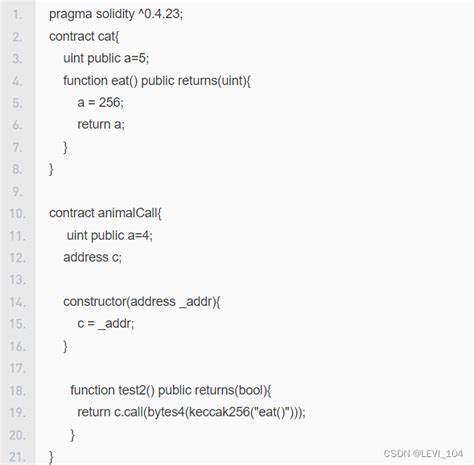Click line number 13 in gutter

(18, 280)
